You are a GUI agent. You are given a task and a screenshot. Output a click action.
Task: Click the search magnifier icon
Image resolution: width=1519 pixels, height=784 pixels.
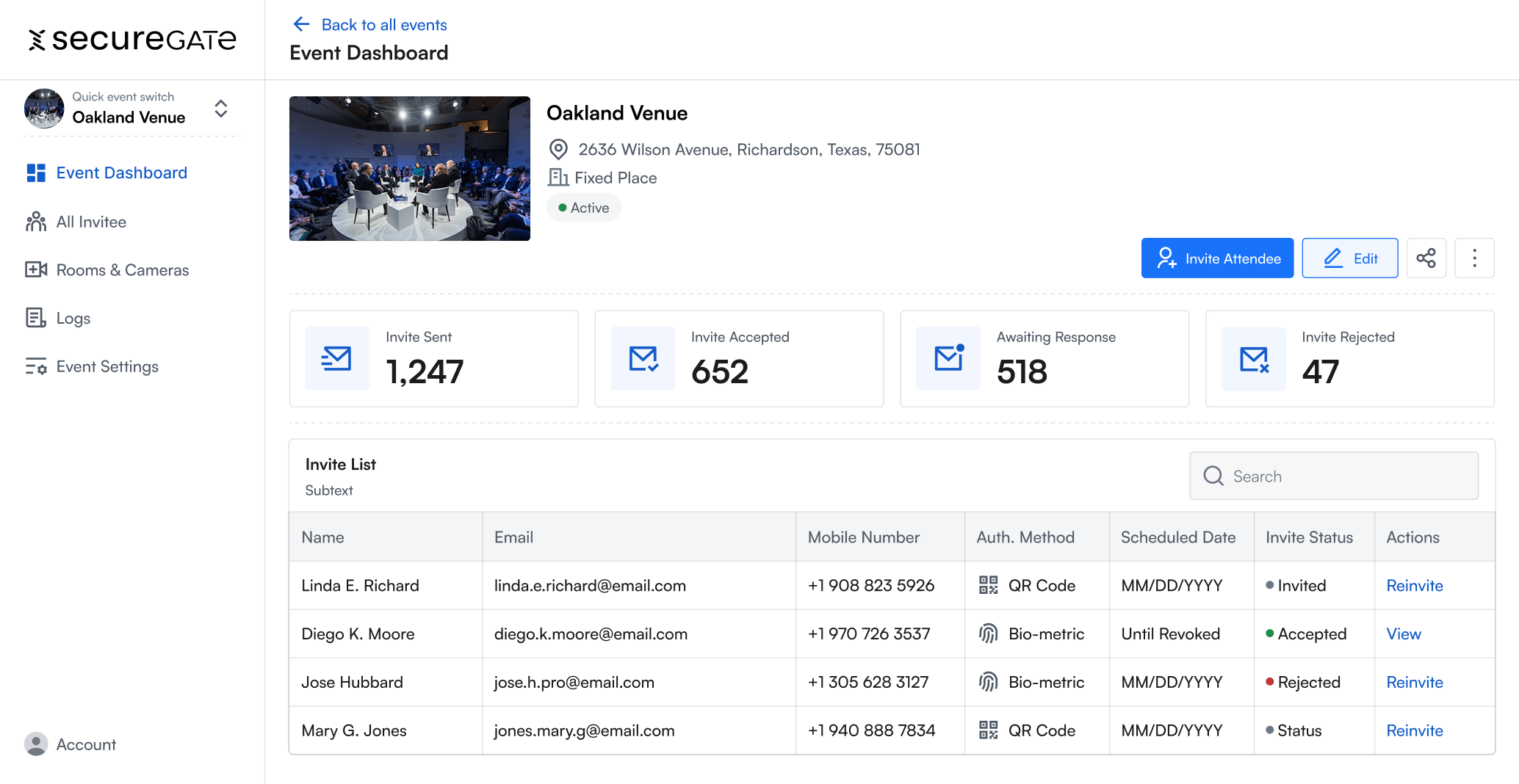[x=1213, y=476]
